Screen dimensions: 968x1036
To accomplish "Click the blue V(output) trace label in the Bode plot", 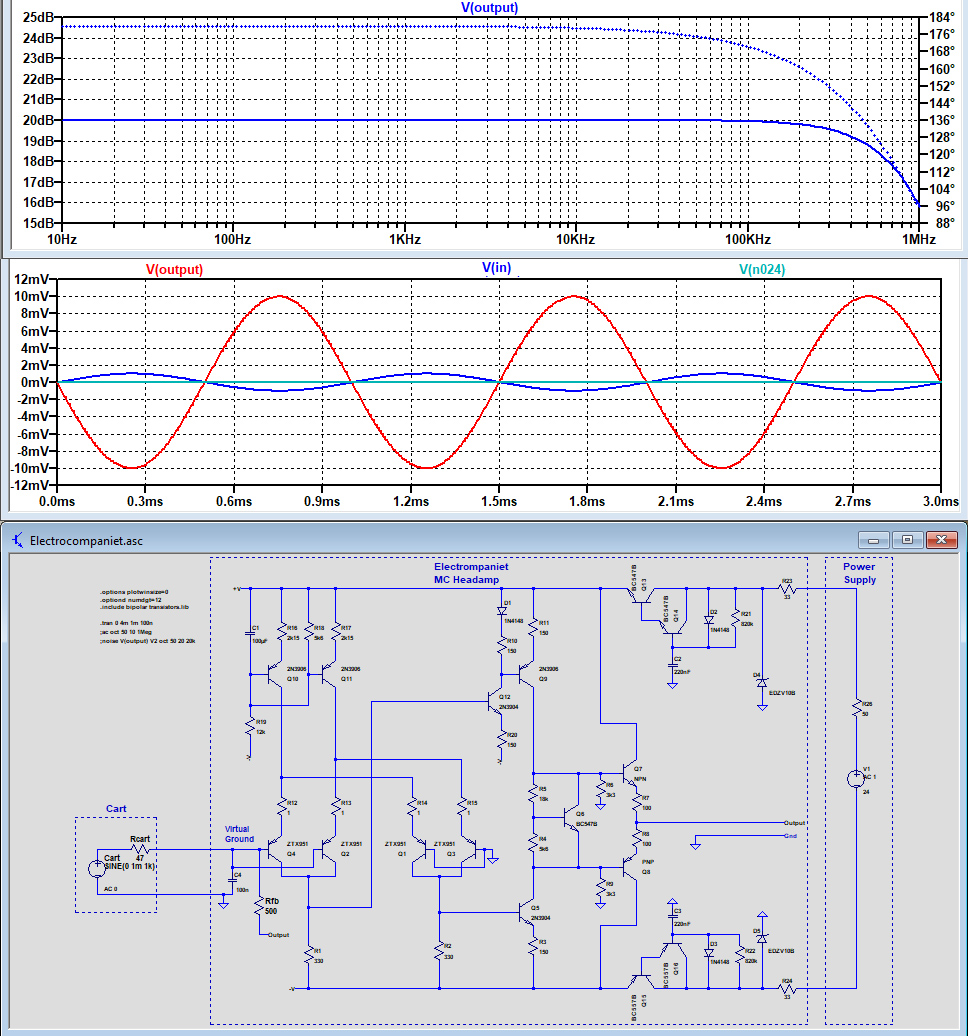I will pyautogui.click(x=490, y=7).
